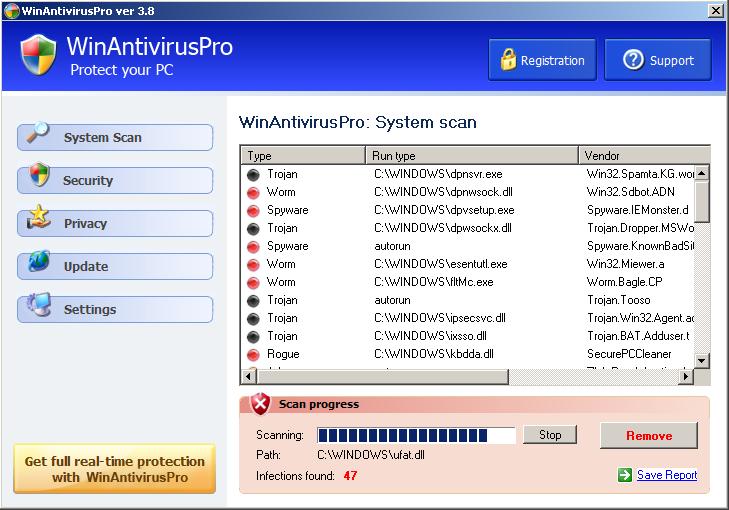Click the question mark Support icon

coord(632,60)
